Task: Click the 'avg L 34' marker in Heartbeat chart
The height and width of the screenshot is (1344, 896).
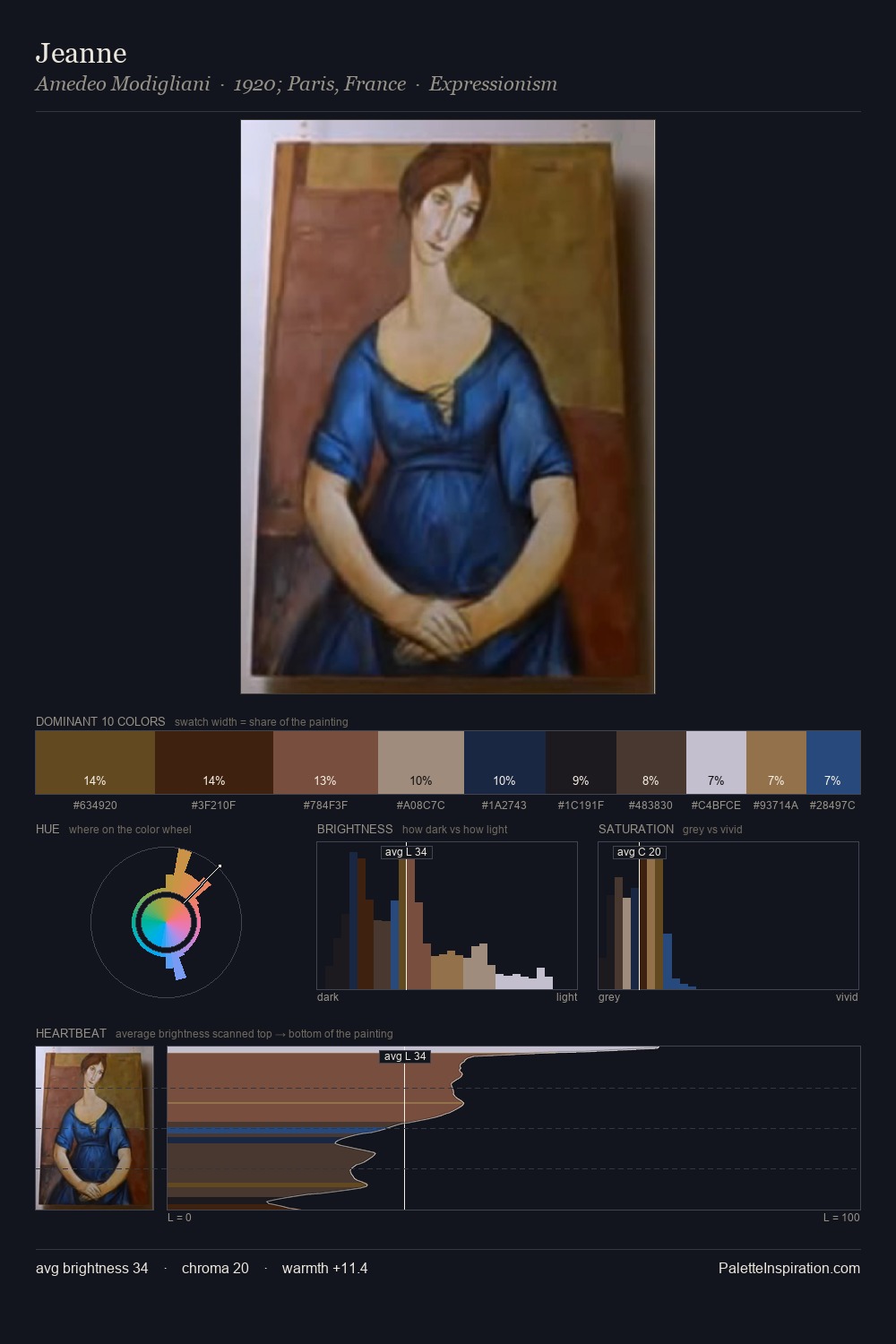Action: (405, 1056)
